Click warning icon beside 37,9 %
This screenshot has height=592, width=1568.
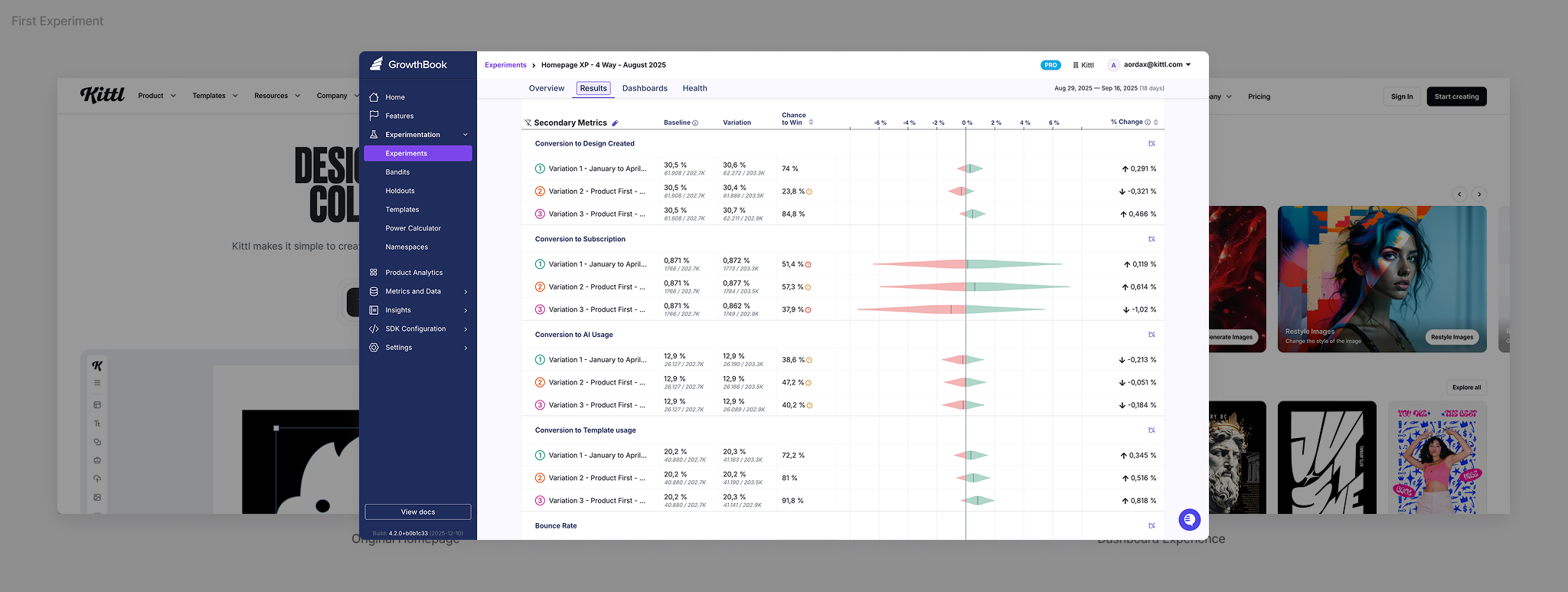pyautogui.click(x=808, y=310)
